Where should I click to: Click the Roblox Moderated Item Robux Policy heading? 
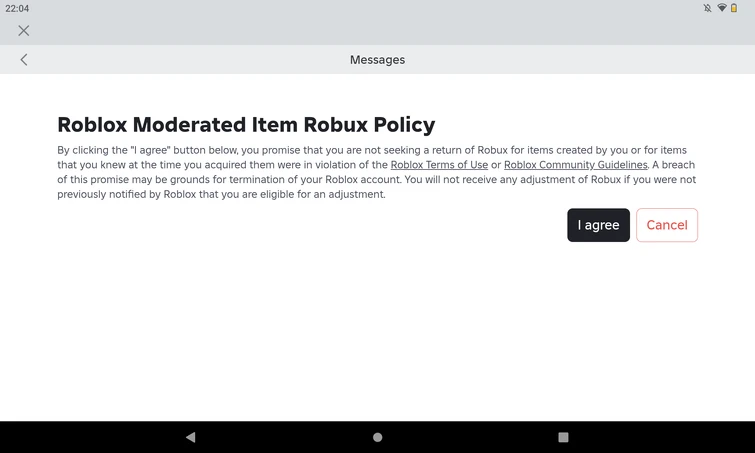[x=246, y=125]
